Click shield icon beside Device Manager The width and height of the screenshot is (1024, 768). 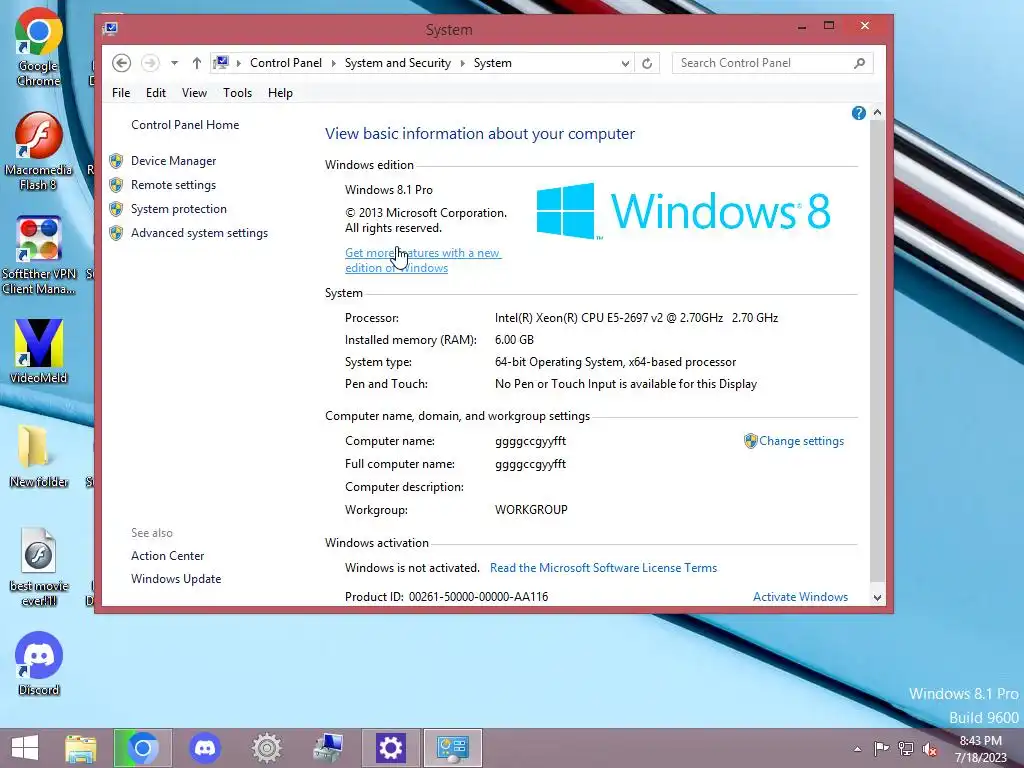(116, 161)
